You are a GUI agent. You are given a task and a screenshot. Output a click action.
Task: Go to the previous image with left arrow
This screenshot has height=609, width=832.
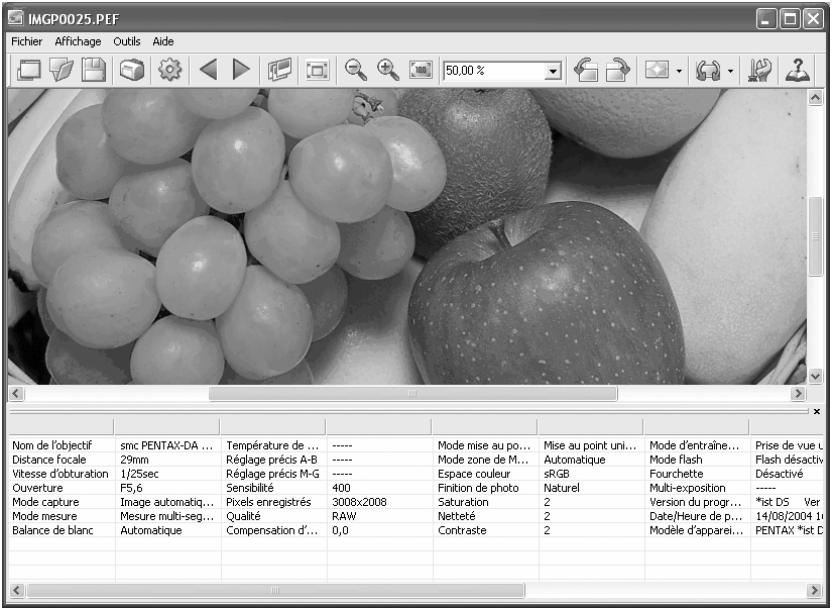pos(209,70)
